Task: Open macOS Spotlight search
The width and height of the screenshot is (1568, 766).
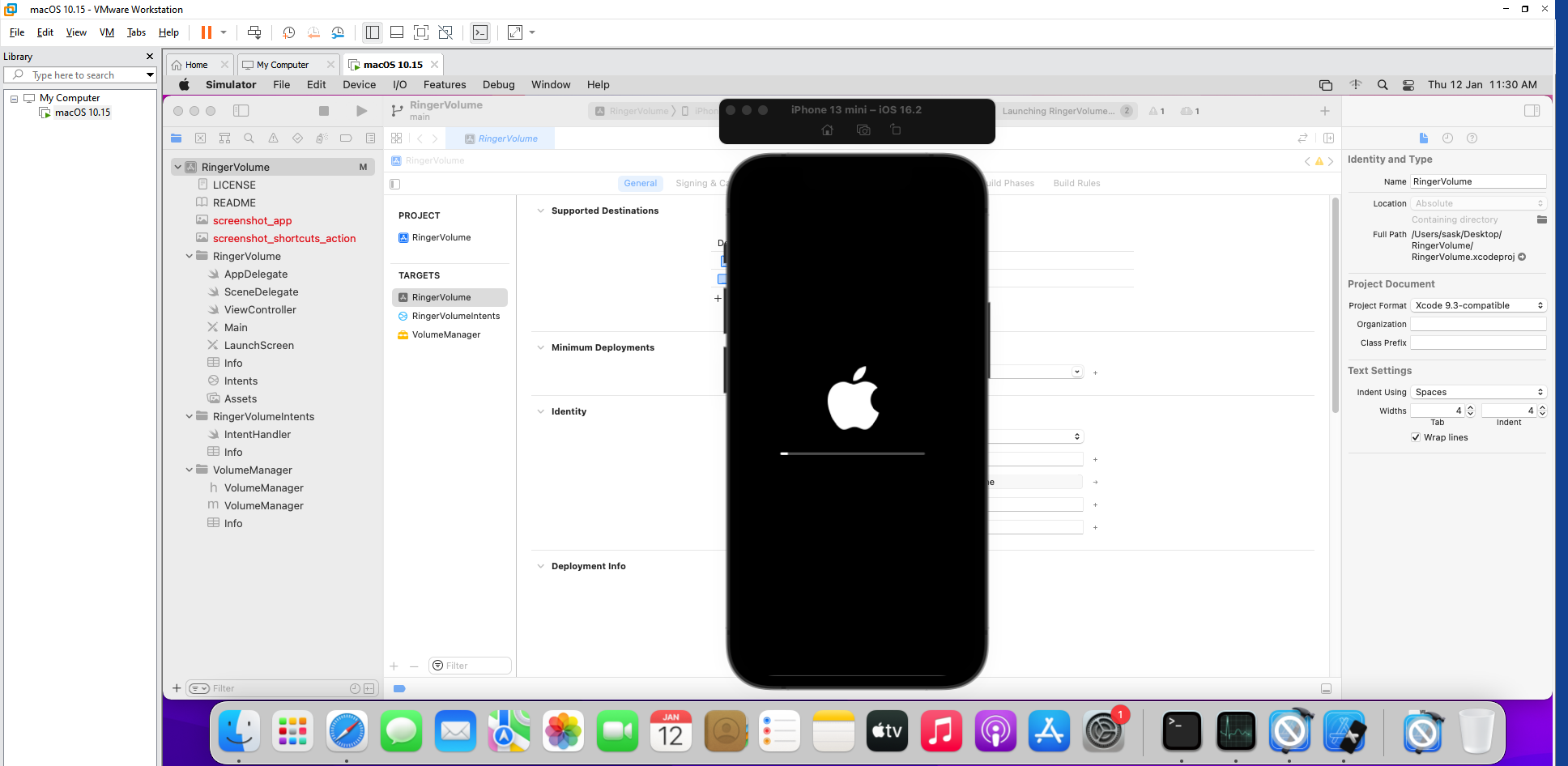Action: click(1383, 85)
